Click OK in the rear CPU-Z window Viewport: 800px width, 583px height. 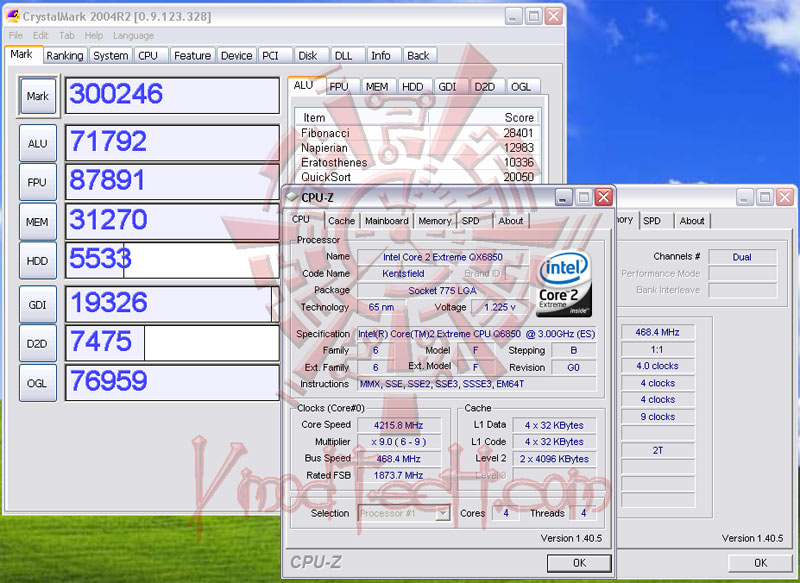(x=761, y=563)
